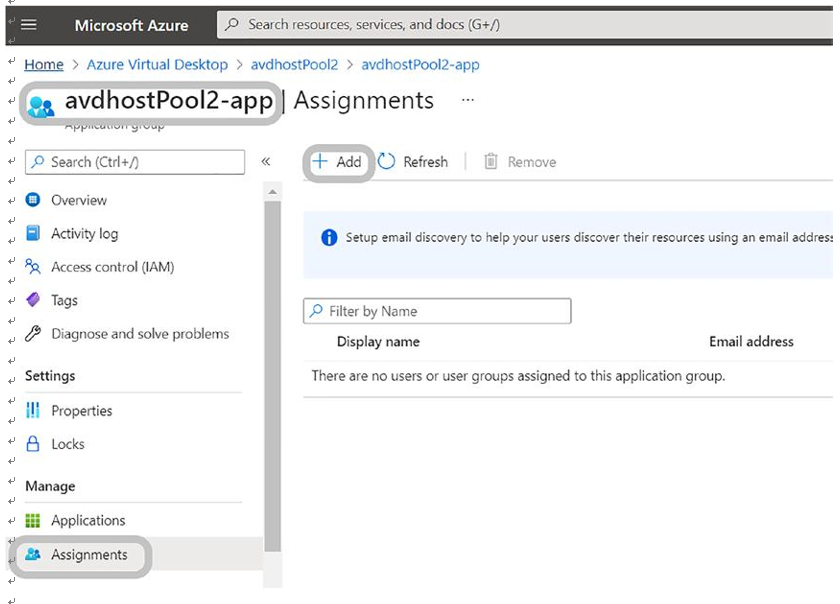The image size is (840, 604).
Task: Open the avdhostPool2 breadcrumb link
Action: (294, 65)
